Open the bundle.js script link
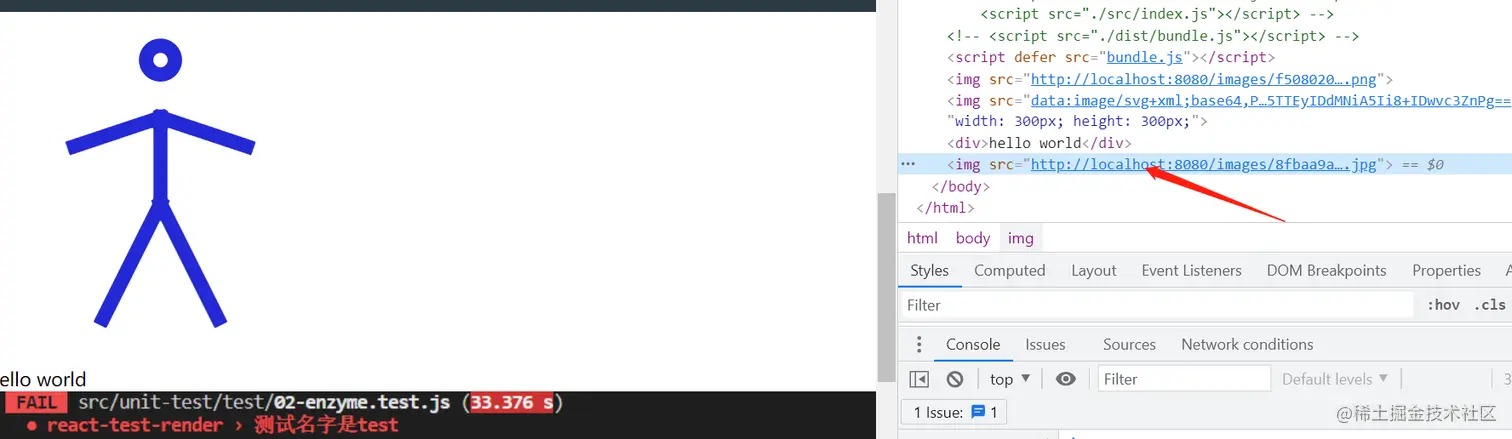The width and height of the screenshot is (1512, 439). [x=1144, y=57]
